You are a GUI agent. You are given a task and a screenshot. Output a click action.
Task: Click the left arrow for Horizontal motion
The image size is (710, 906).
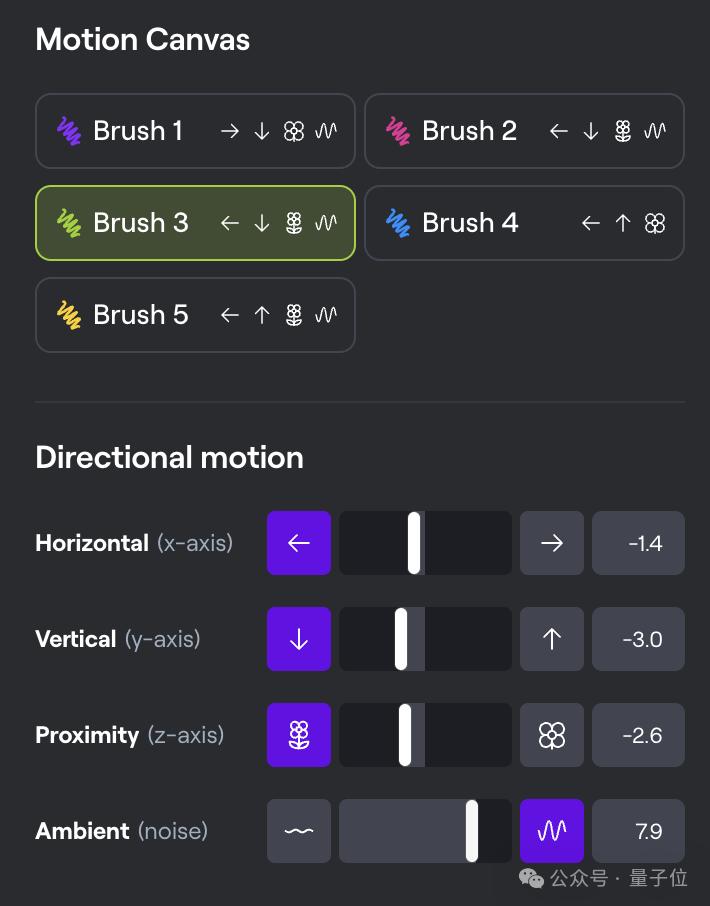click(299, 543)
